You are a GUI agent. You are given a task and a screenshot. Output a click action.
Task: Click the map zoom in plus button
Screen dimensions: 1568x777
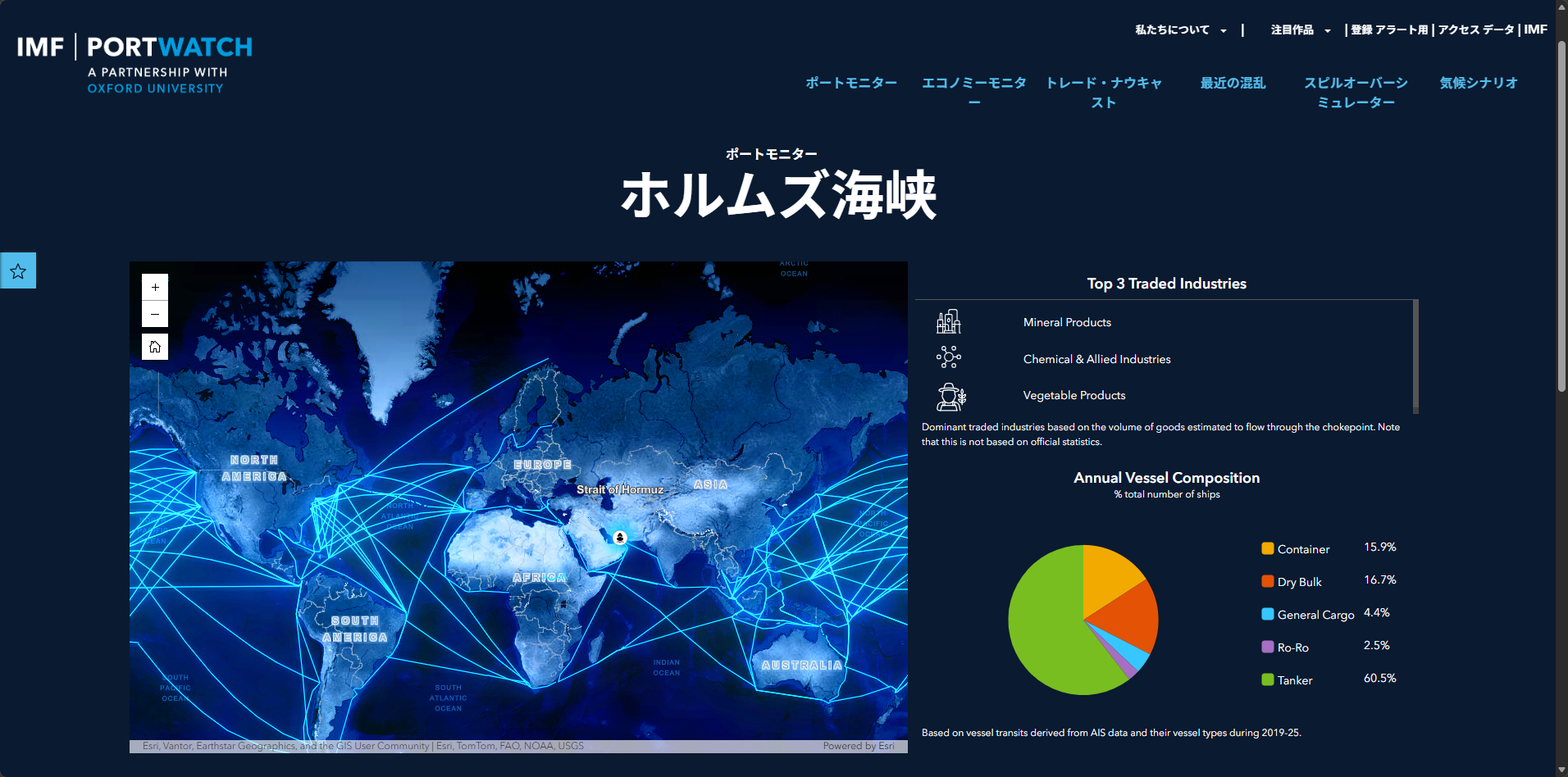155,288
